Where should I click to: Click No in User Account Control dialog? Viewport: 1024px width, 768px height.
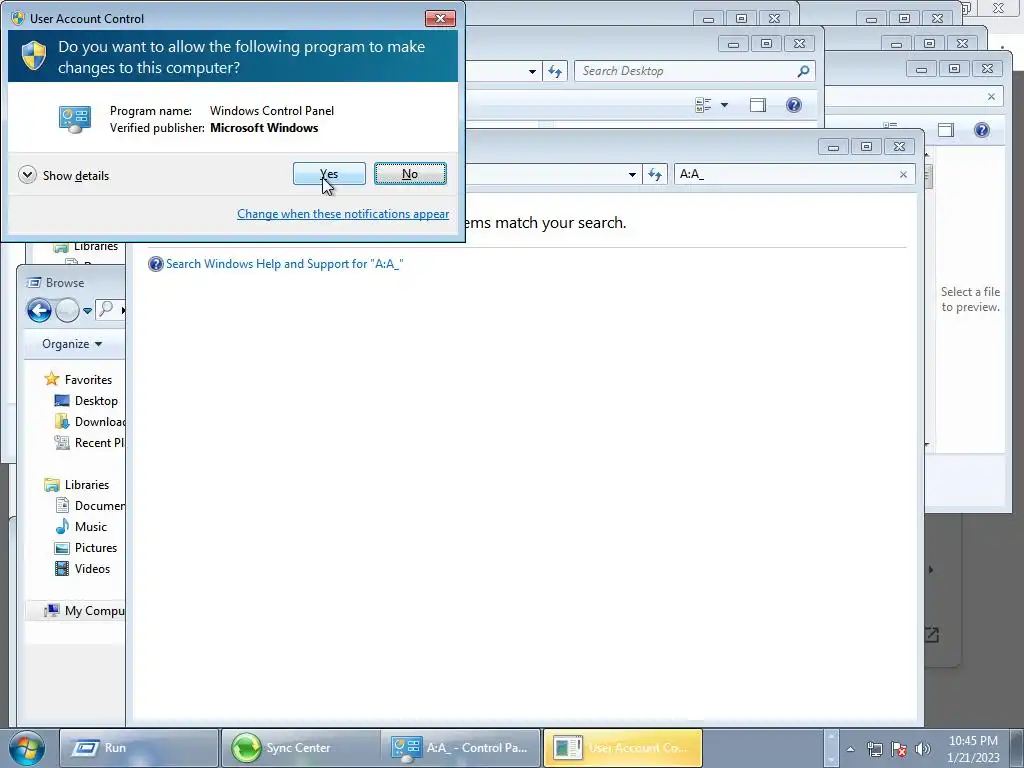410,174
